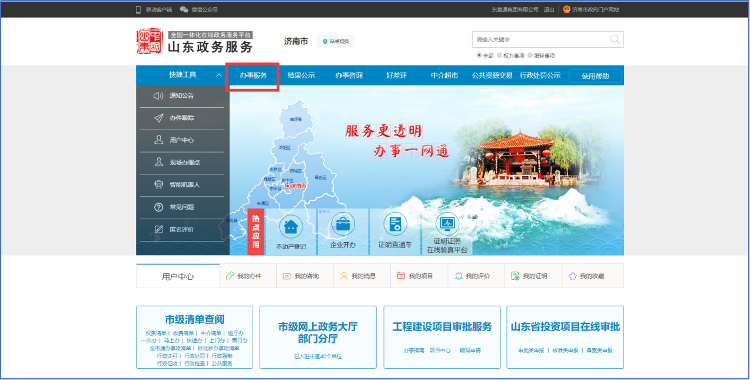Open the 办事咨询 nav tab
The width and height of the screenshot is (750, 380).
[x=349, y=76]
